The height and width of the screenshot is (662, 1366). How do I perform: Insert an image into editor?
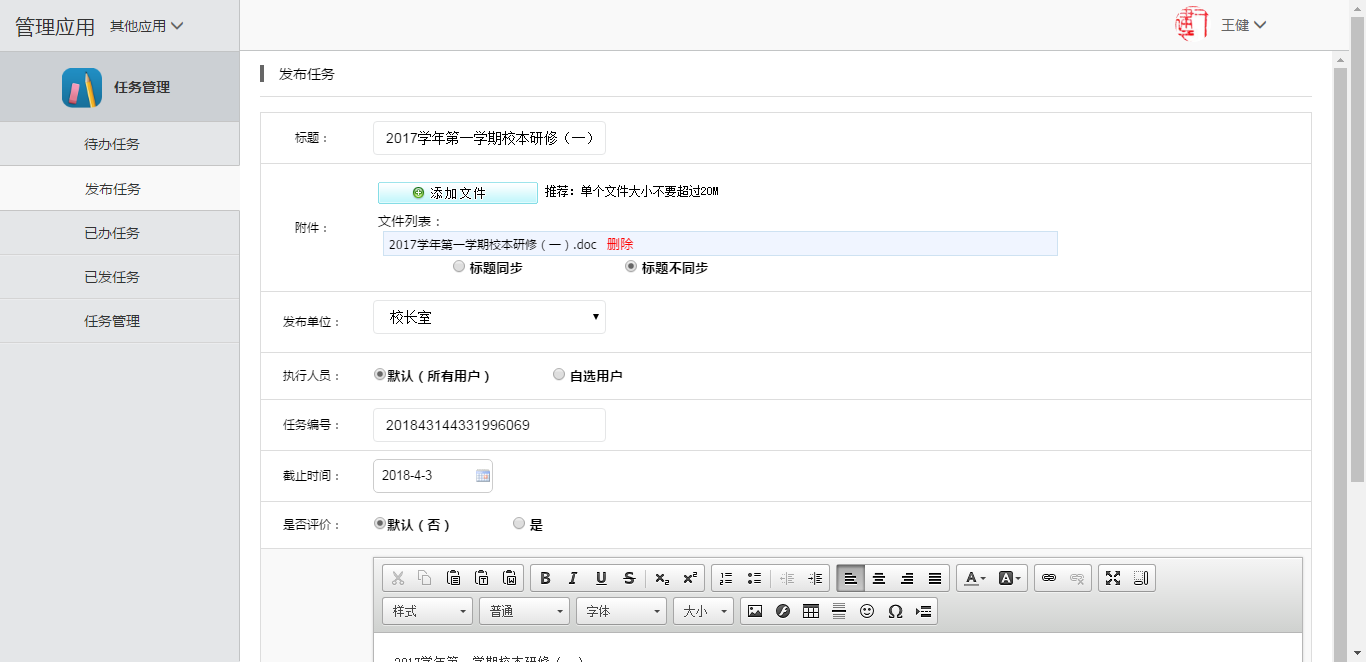click(x=755, y=611)
